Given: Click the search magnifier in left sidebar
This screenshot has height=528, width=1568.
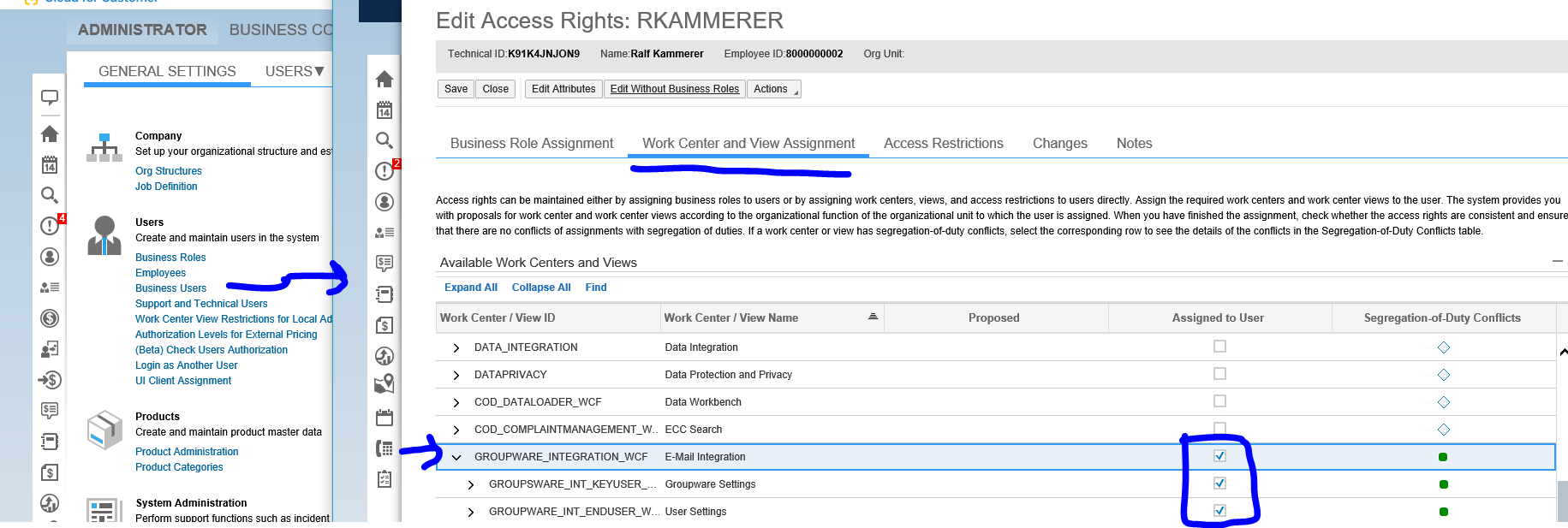Looking at the screenshot, I should coord(50,195).
